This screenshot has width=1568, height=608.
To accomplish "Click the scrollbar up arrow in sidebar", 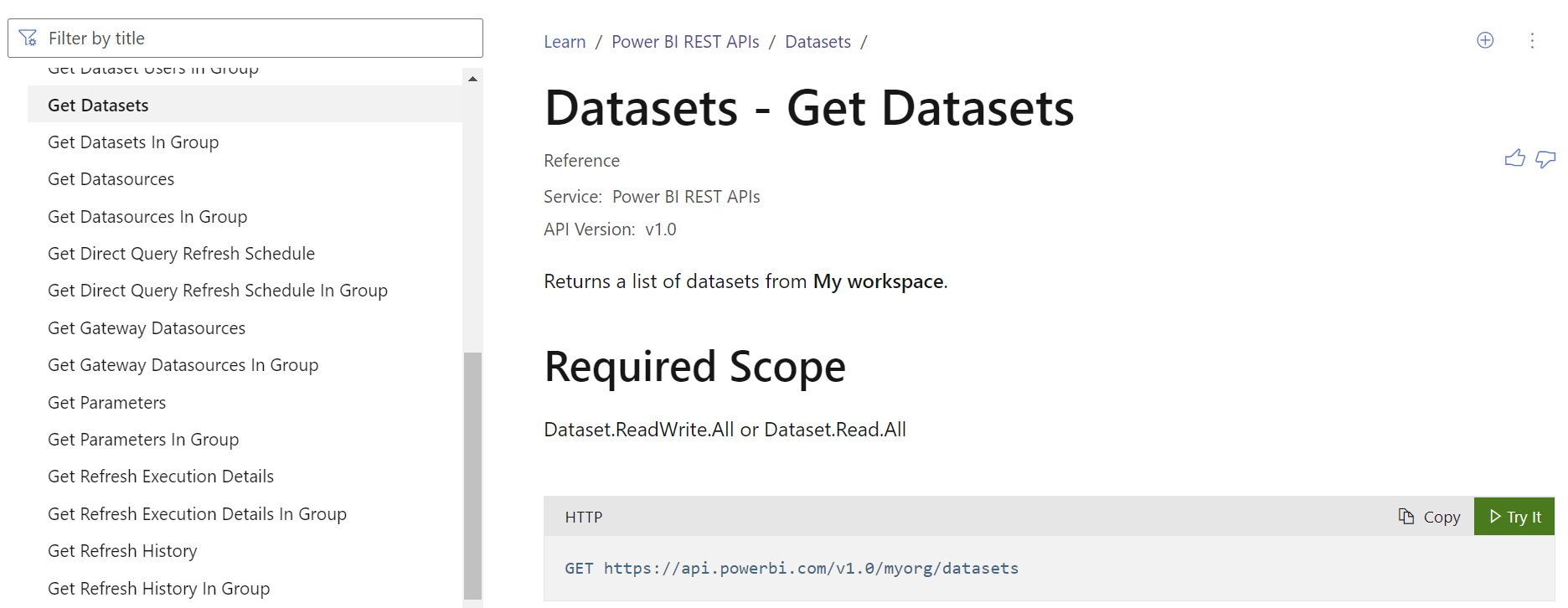I will click(472, 79).
